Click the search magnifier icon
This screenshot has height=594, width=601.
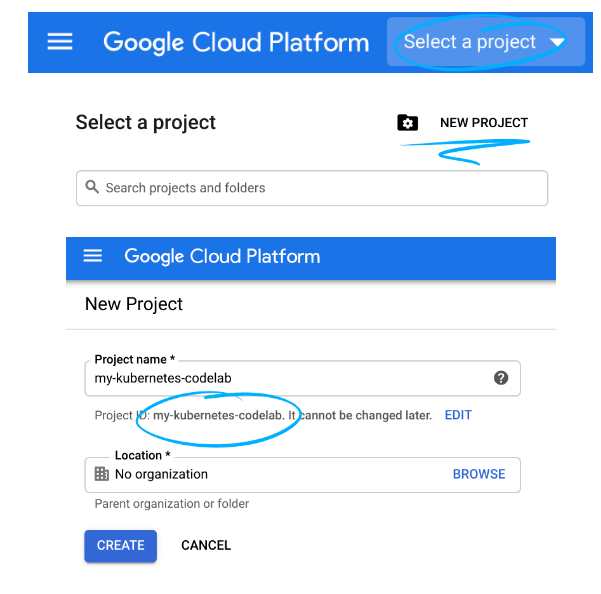pos(92,187)
